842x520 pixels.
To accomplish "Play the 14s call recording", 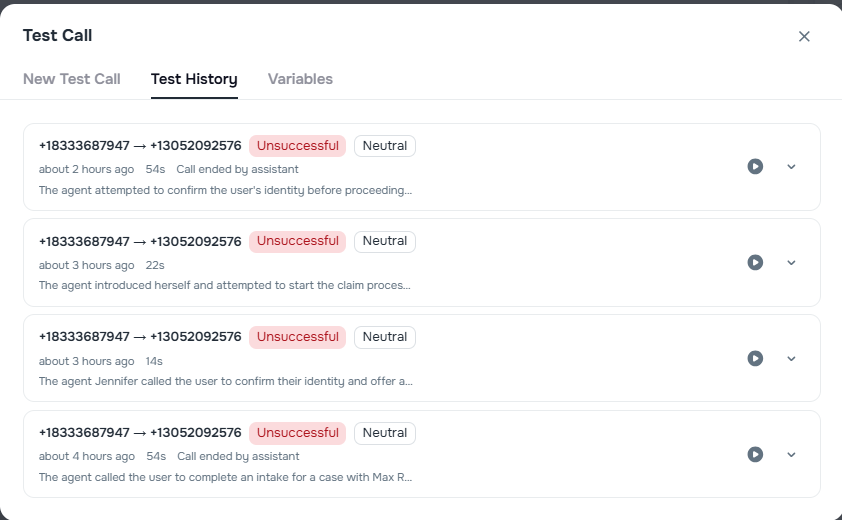I will click(755, 358).
